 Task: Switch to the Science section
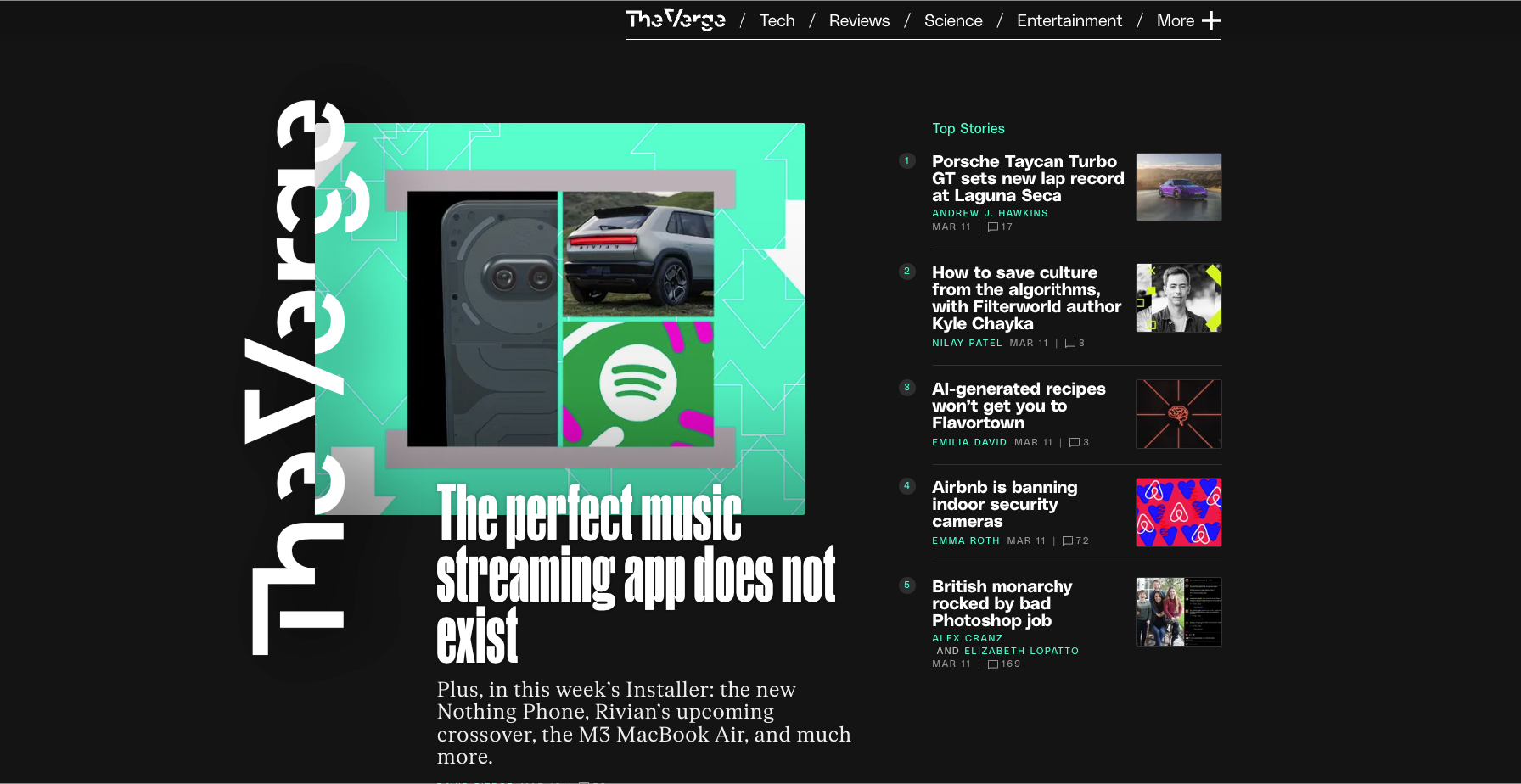click(x=952, y=20)
